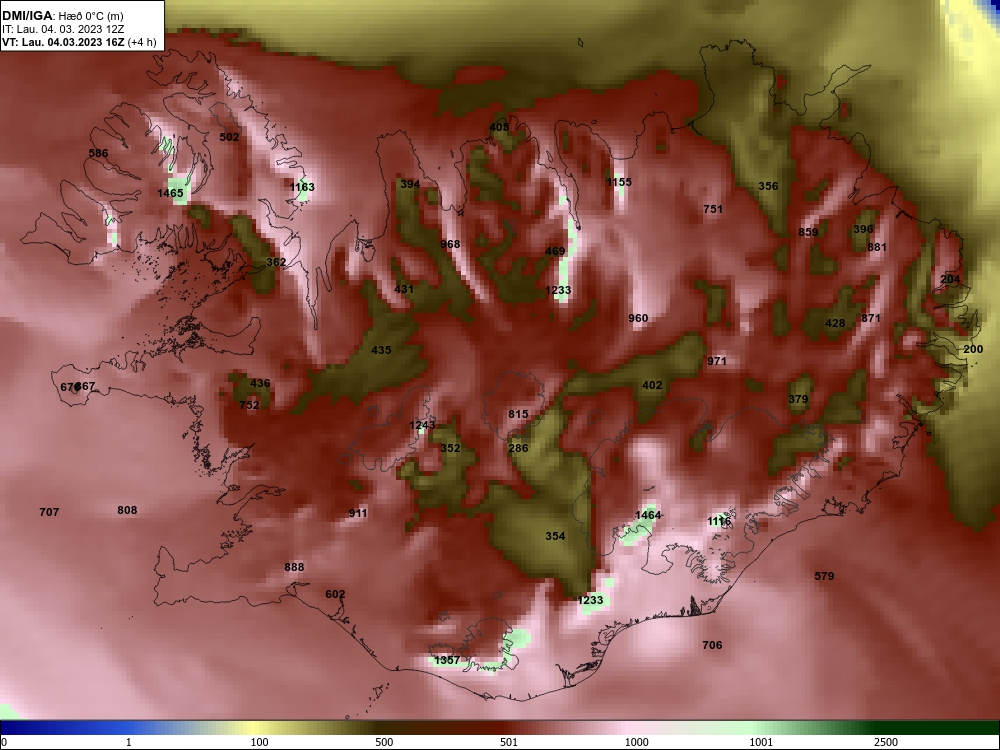Viewport: 1000px width, 750px height.
Task: Click the 396 map label
Action: click(x=863, y=230)
